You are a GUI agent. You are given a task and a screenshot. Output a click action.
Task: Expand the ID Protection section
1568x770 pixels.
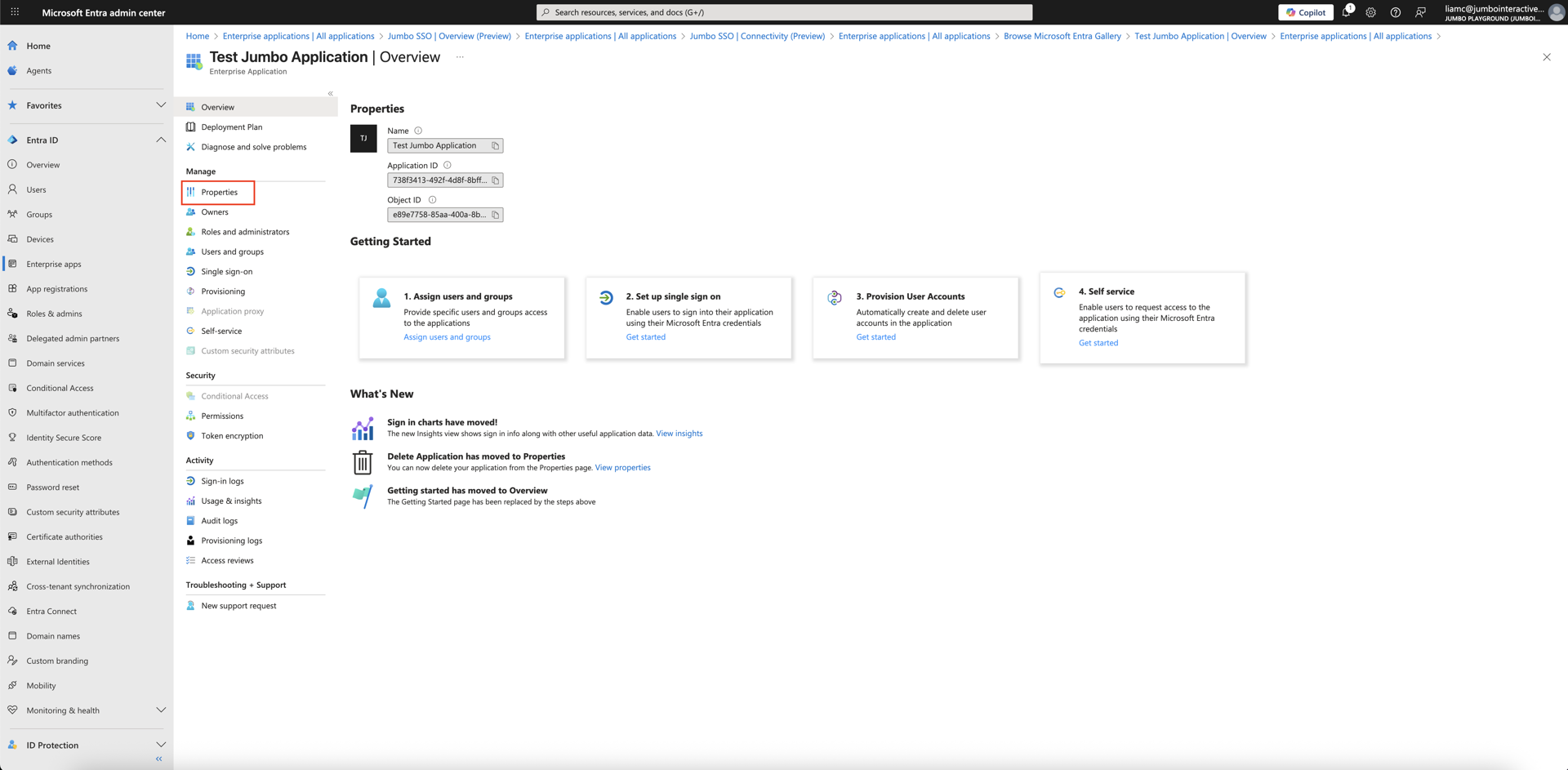click(x=161, y=746)
